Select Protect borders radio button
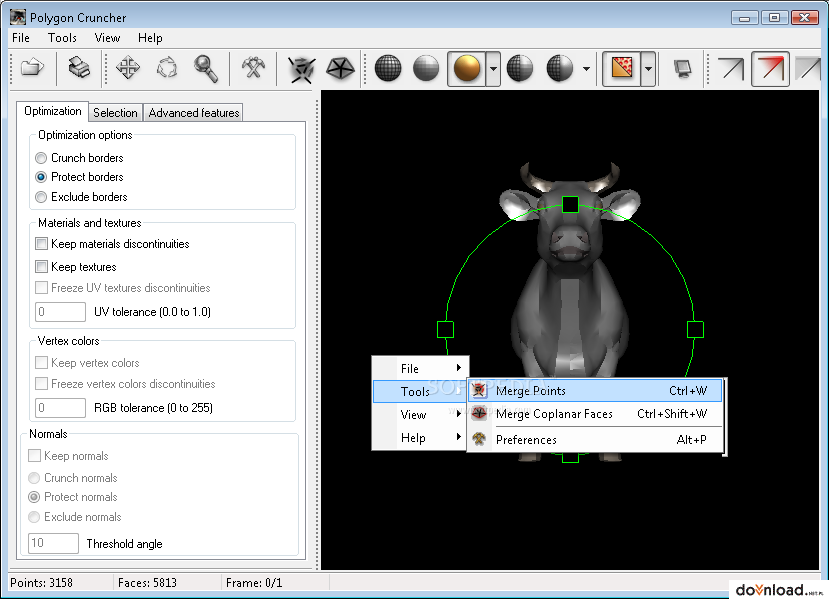This screenshot has width=829, height=599. click(41, 177)
